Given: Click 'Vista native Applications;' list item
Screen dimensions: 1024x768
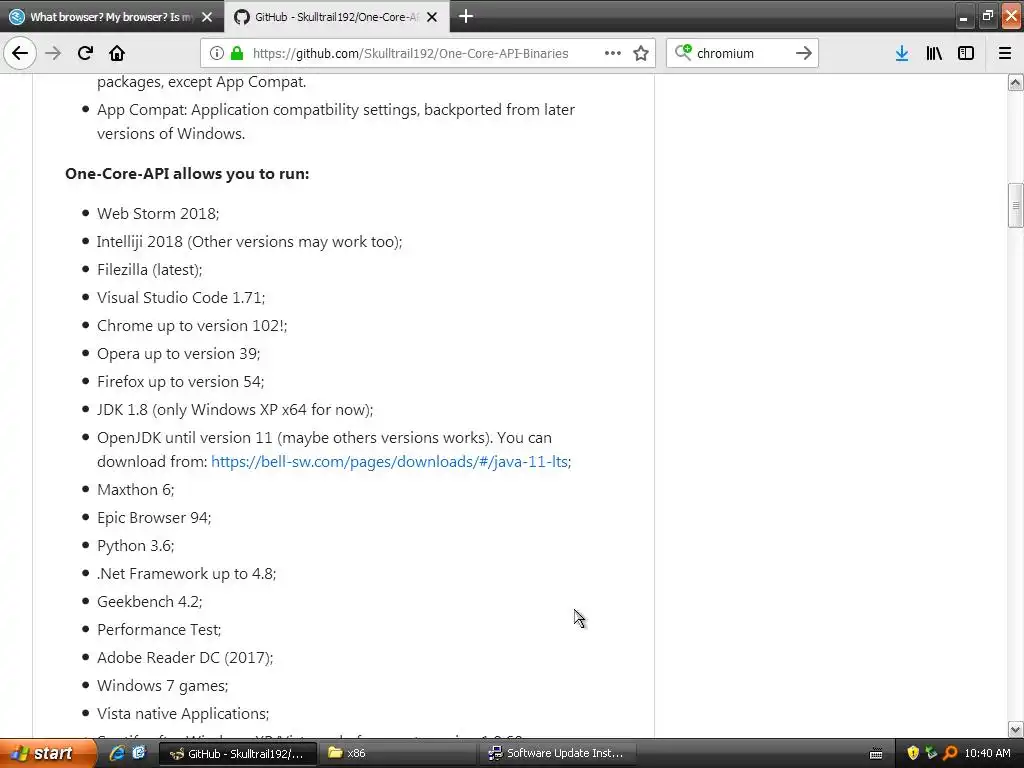Looking at the screenshot, I should click(183, 714).
